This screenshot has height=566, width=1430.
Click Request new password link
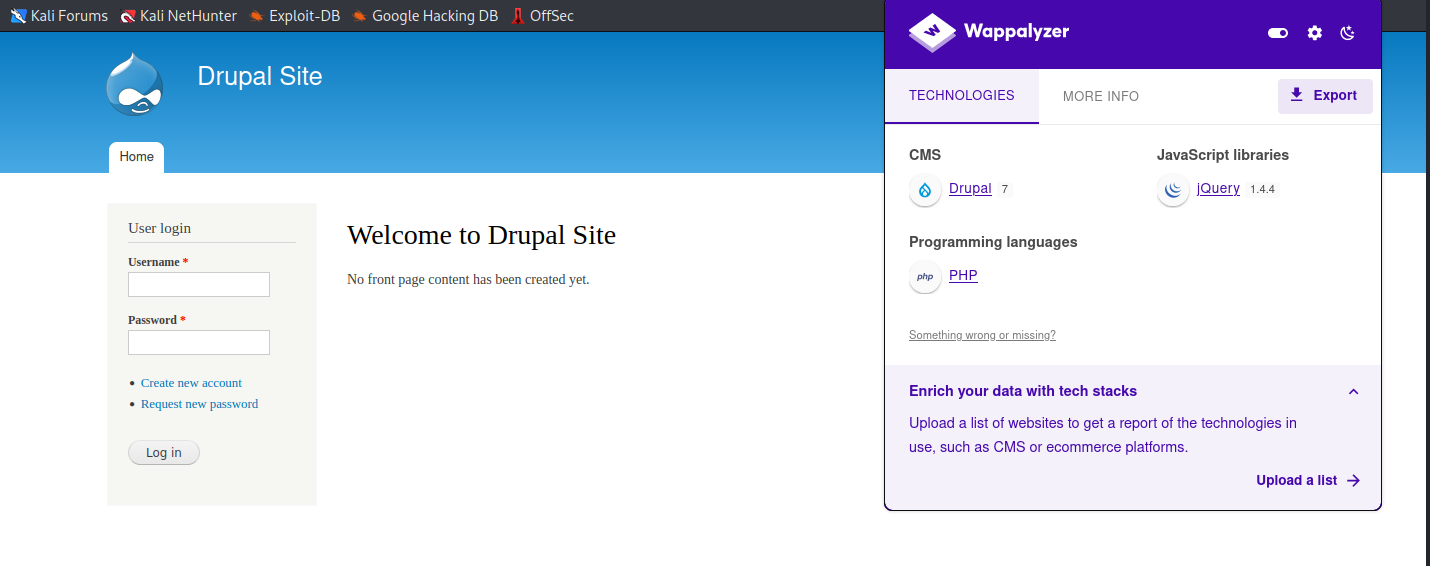click(199, 404)
